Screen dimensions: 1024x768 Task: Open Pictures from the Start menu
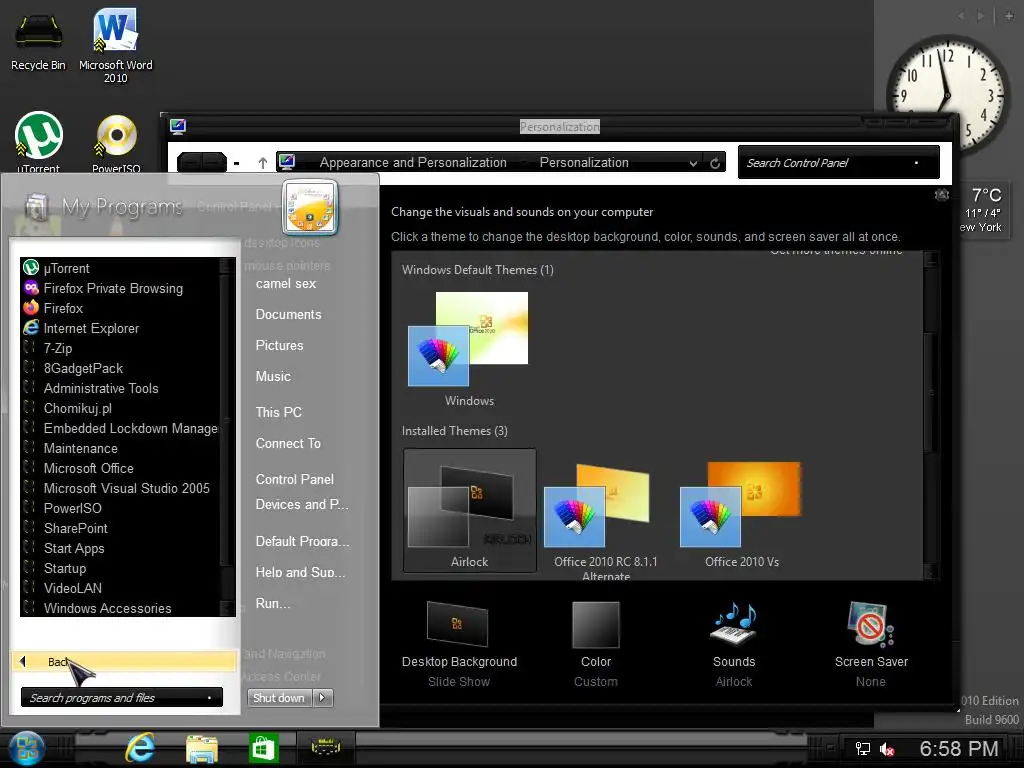280,345
